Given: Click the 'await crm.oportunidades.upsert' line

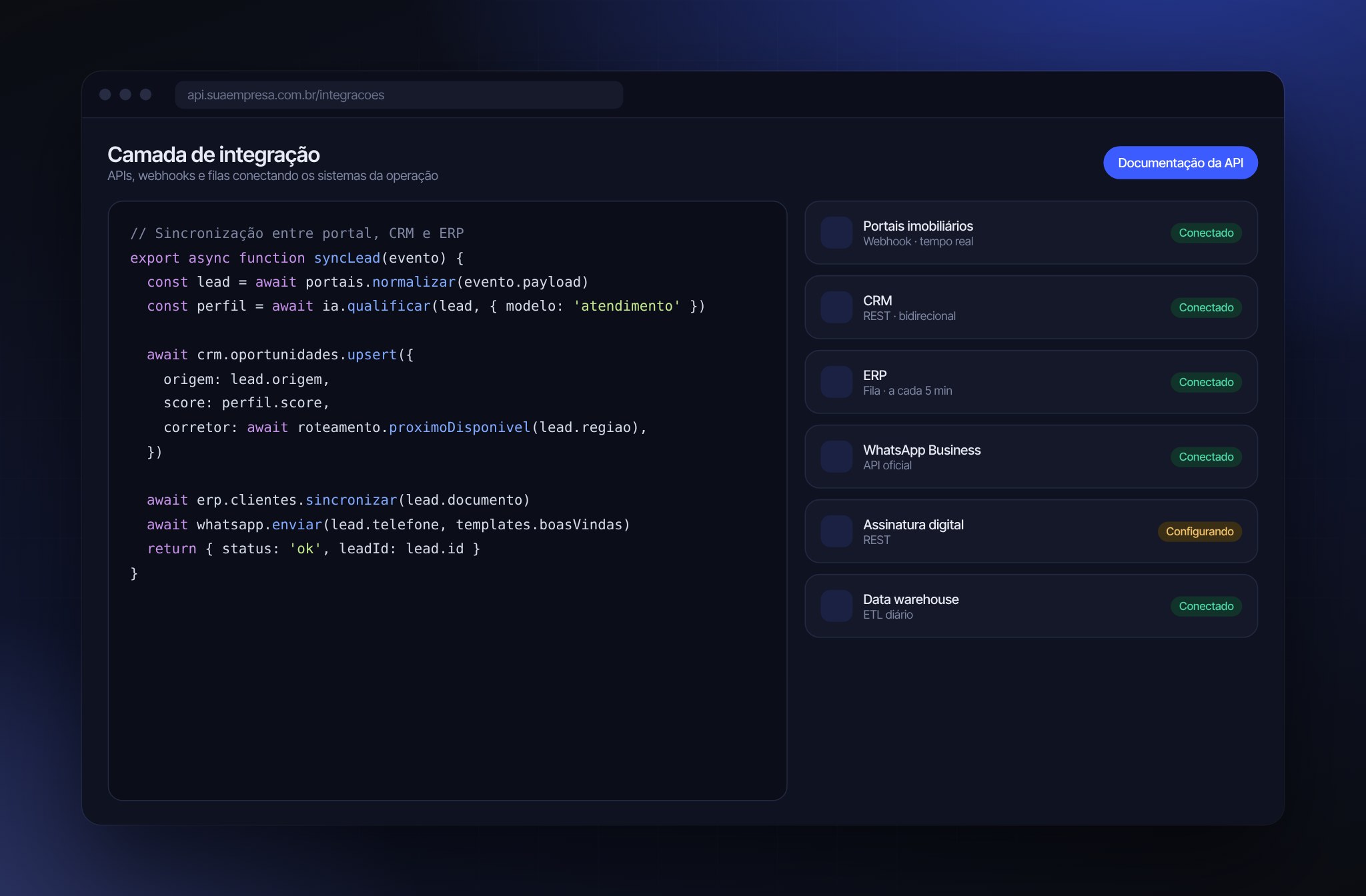Looking at the screenshot, I should (280, 355).
